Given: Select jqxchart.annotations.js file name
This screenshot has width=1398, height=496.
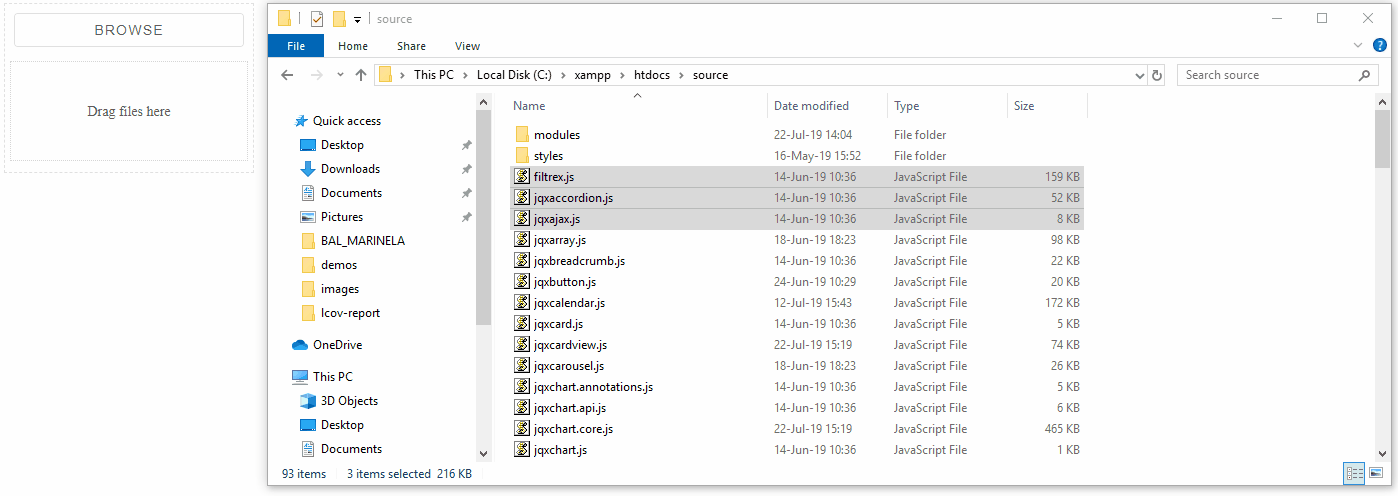Looking at the screenshot, I should (593, 387).
